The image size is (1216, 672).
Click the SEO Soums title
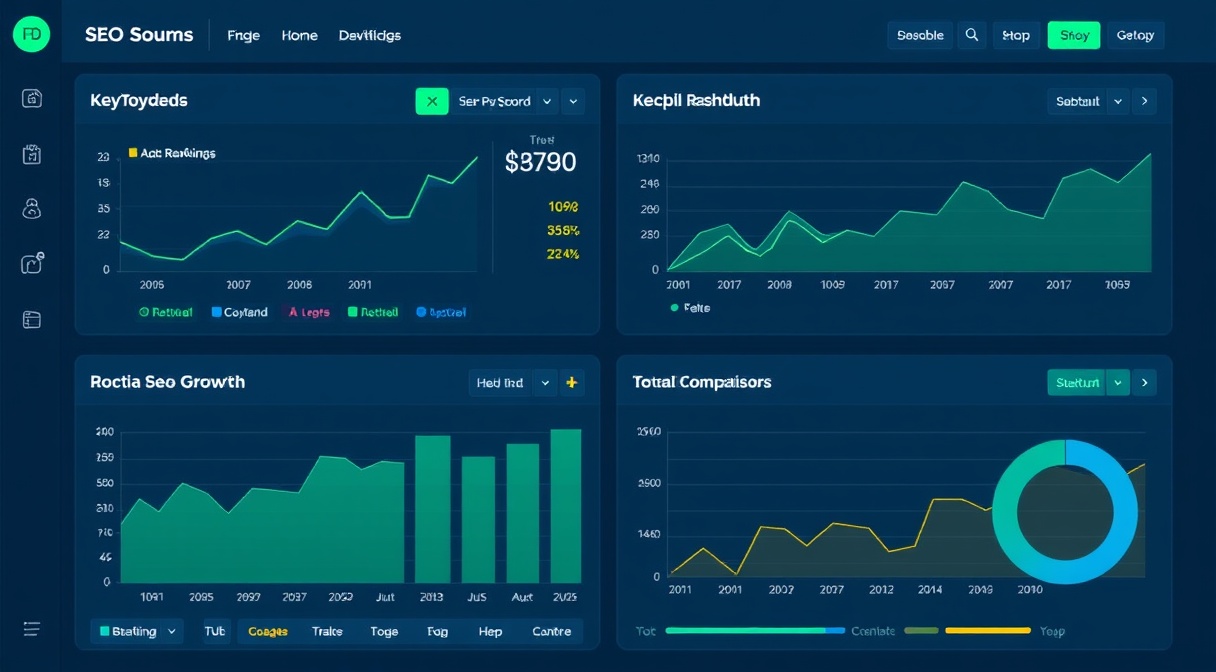pyautogui.click(x=139, y=34)
